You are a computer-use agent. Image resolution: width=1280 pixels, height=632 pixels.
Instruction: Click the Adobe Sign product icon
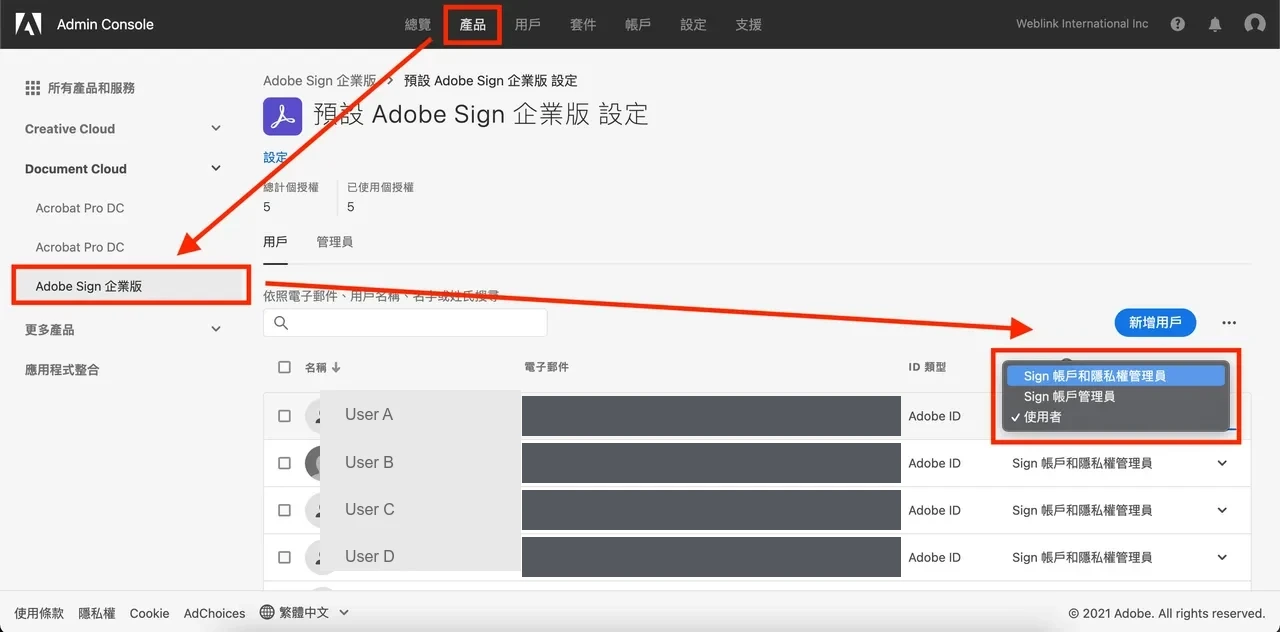click(282, 116)
